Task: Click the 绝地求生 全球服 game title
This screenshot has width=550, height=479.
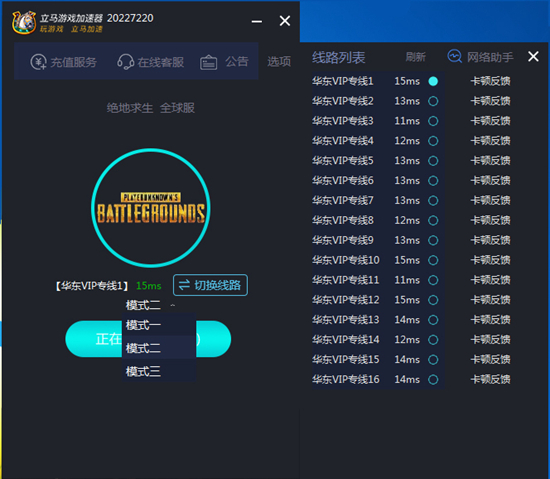Action: tap(150, 108)
